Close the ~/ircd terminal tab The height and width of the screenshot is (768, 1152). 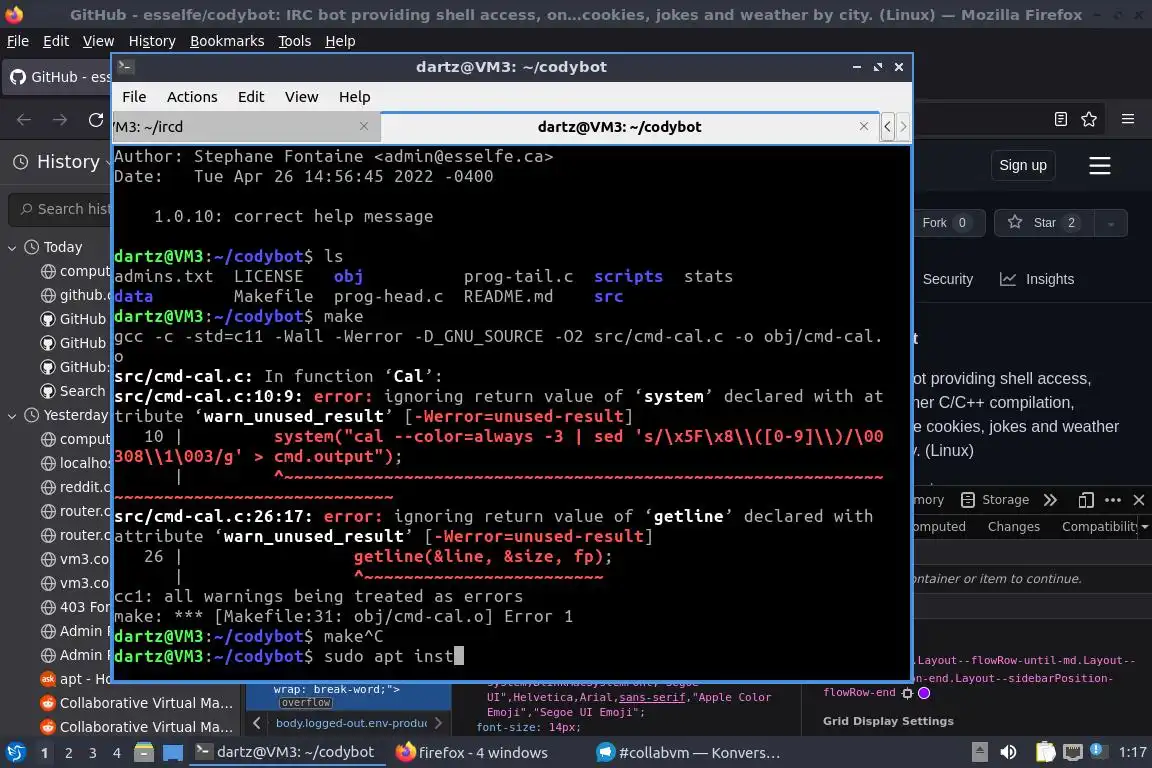(364, 126)
